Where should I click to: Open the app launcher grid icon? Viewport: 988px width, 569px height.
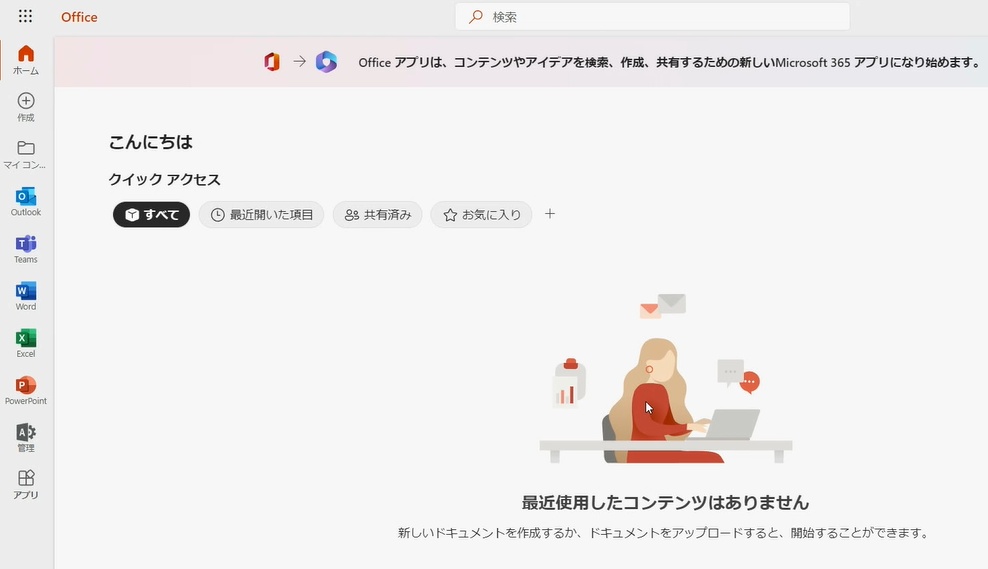pyautogui.click(x=25, y=16)
